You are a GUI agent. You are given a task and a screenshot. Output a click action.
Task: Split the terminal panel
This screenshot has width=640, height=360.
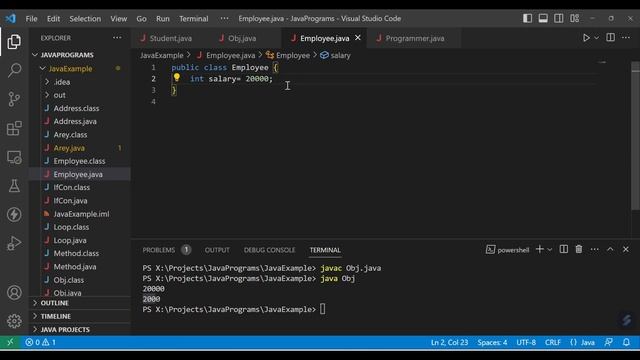click(x=563, y=249)
